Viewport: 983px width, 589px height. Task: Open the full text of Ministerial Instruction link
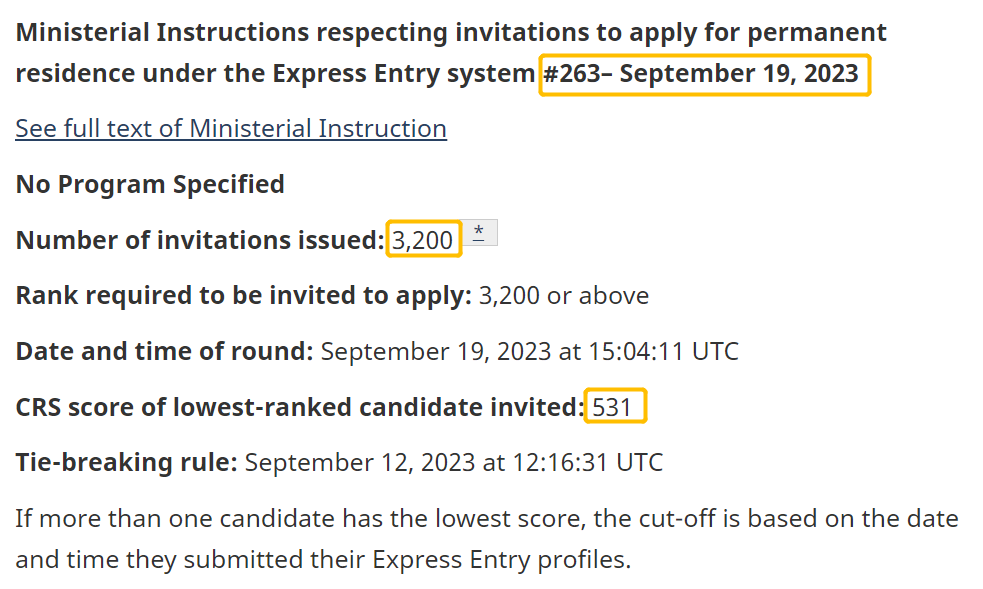(231, 129)
